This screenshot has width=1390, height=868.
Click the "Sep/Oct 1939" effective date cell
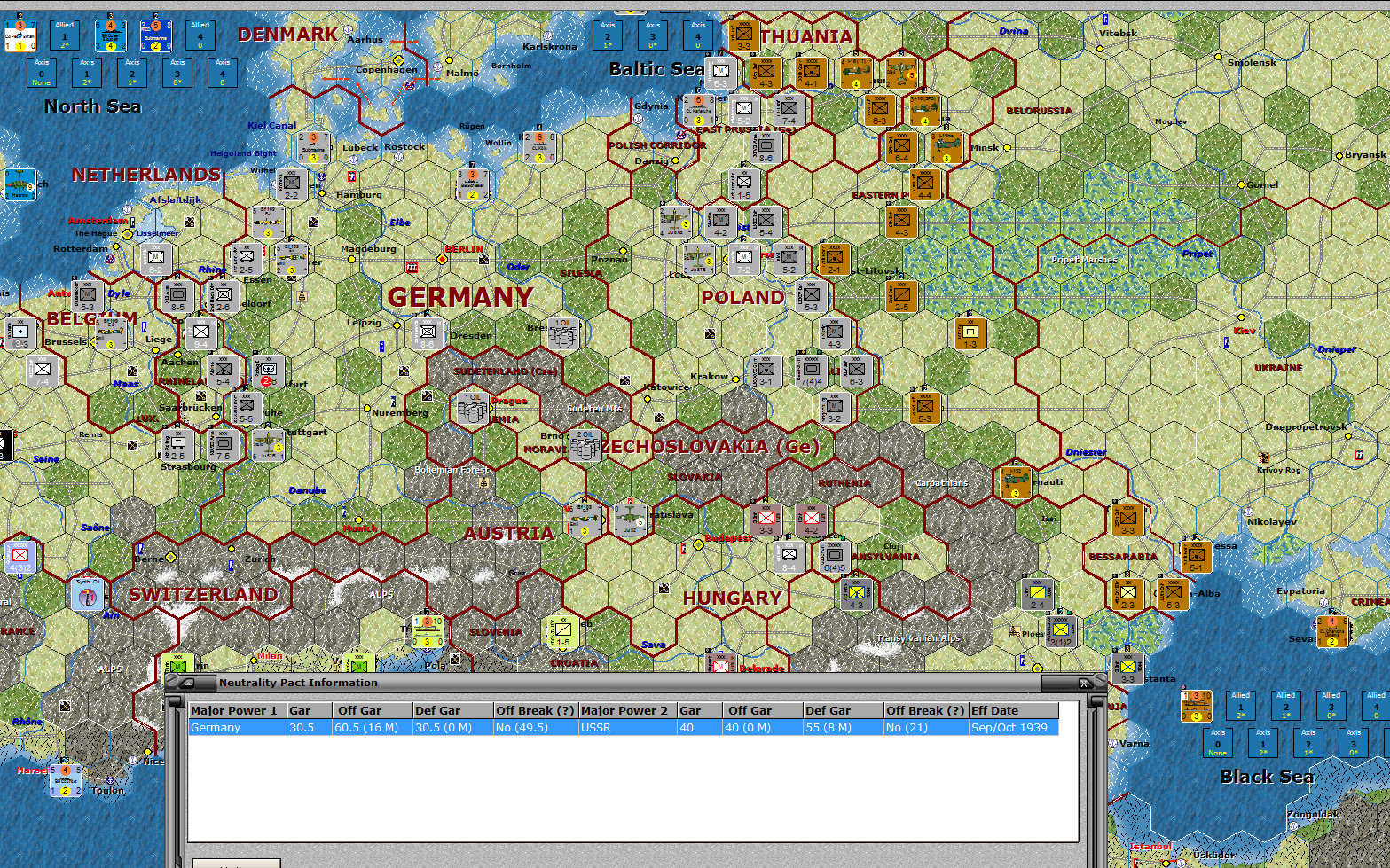pyautogui.click(x=1014, y=727)
